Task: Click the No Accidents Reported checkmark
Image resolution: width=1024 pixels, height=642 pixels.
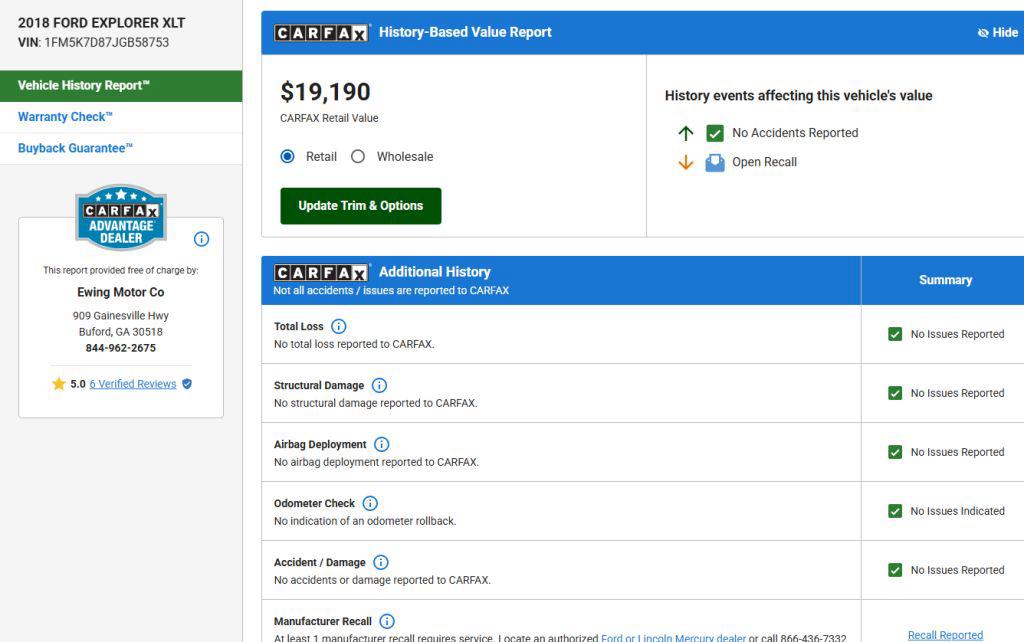Action: click(715, 133)
